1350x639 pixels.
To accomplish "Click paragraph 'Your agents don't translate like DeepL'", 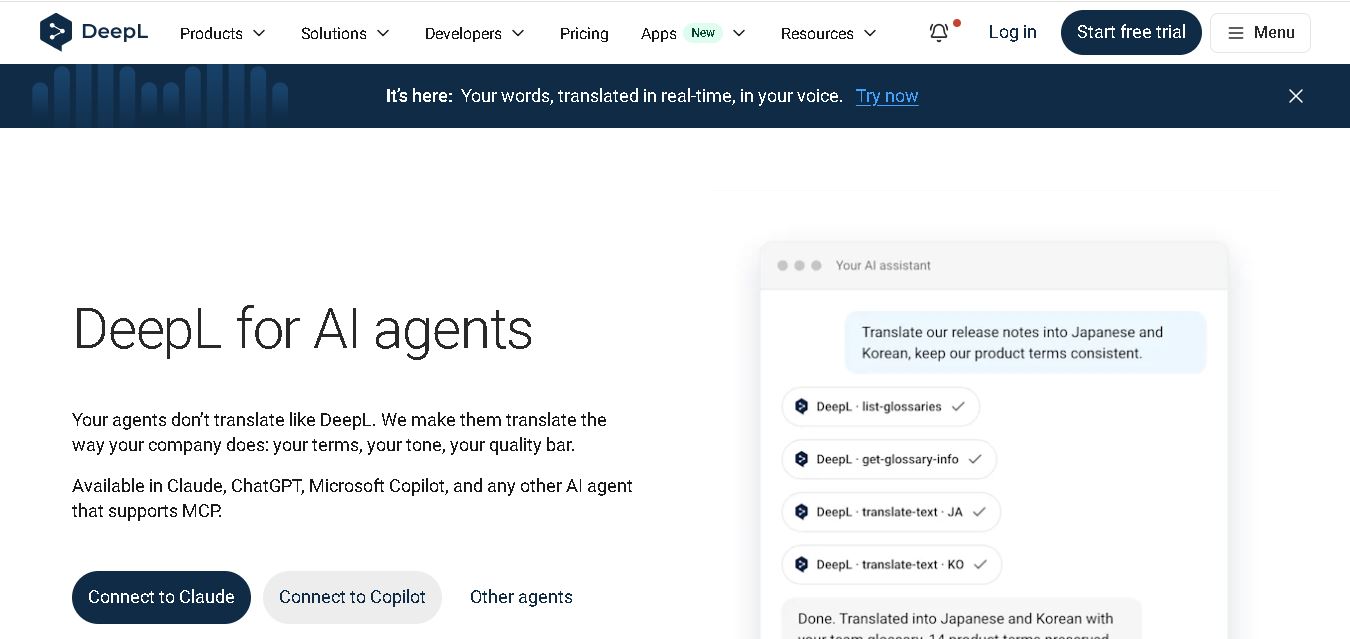I will tap(339, 432).
